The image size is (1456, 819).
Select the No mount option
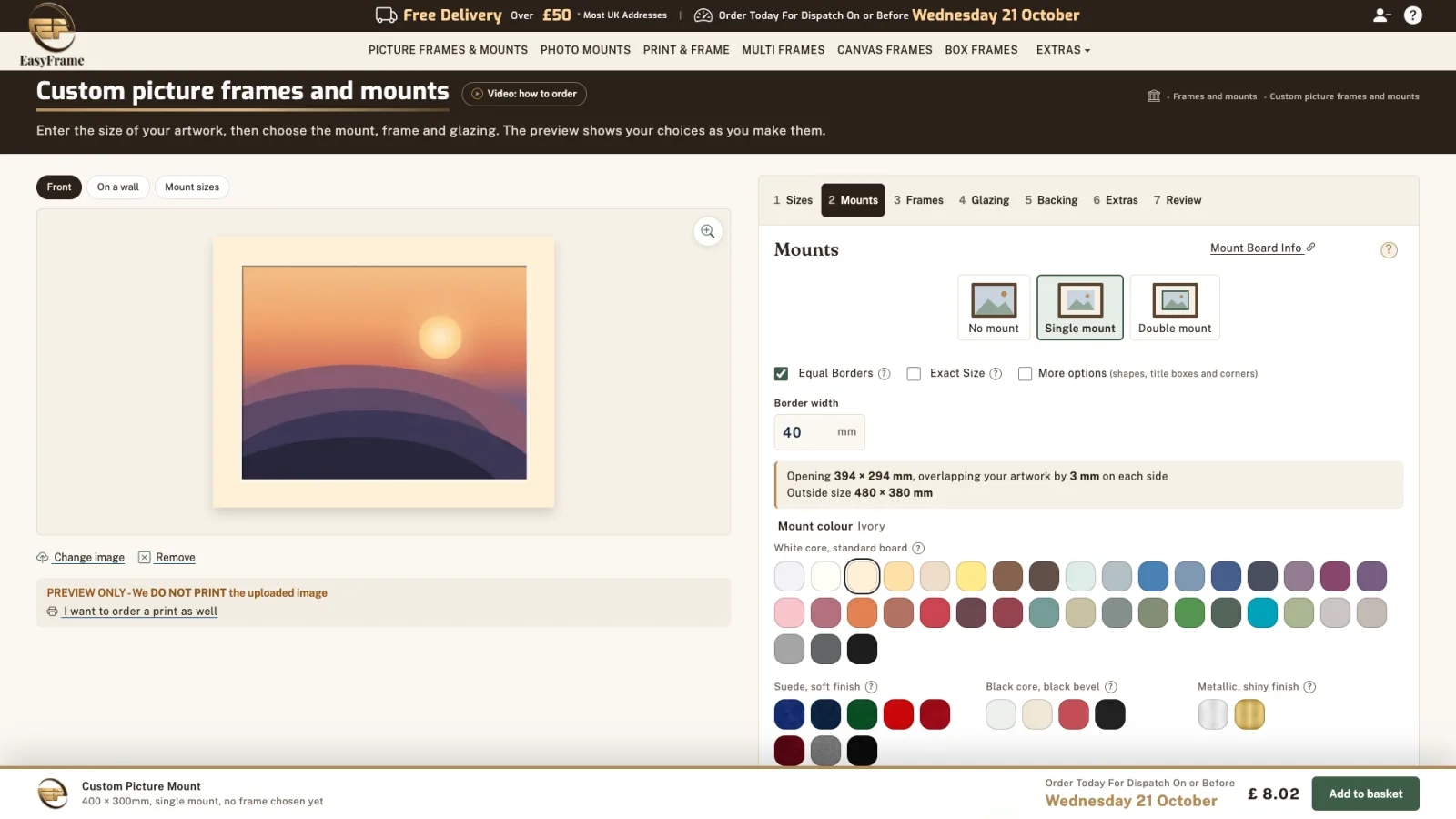pyautogui.click(x=994, y=308)
